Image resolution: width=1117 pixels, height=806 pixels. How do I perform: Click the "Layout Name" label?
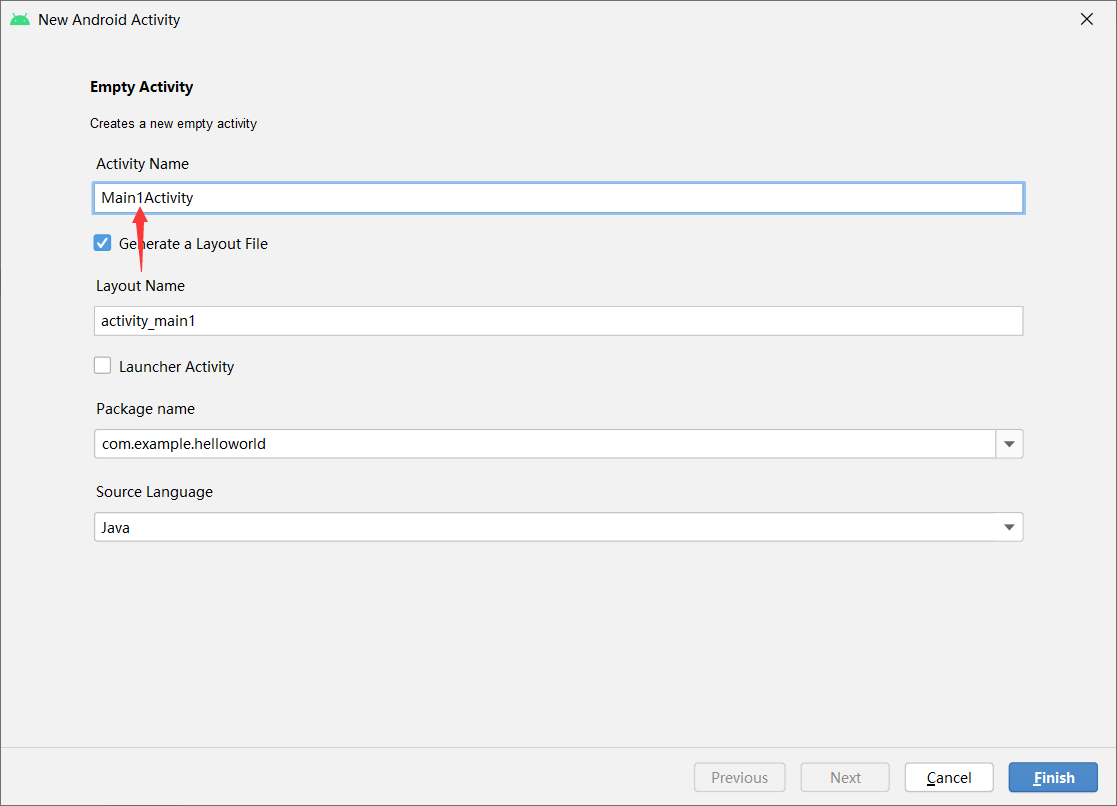pos(140,286)
